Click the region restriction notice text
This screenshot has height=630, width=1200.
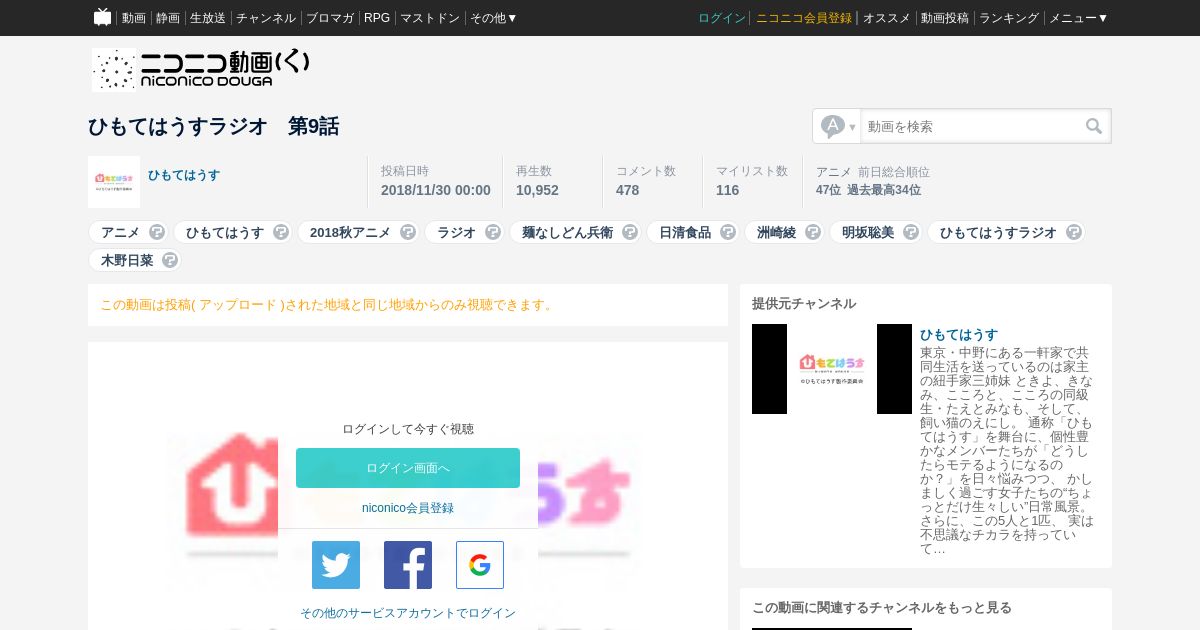(327, 305)
